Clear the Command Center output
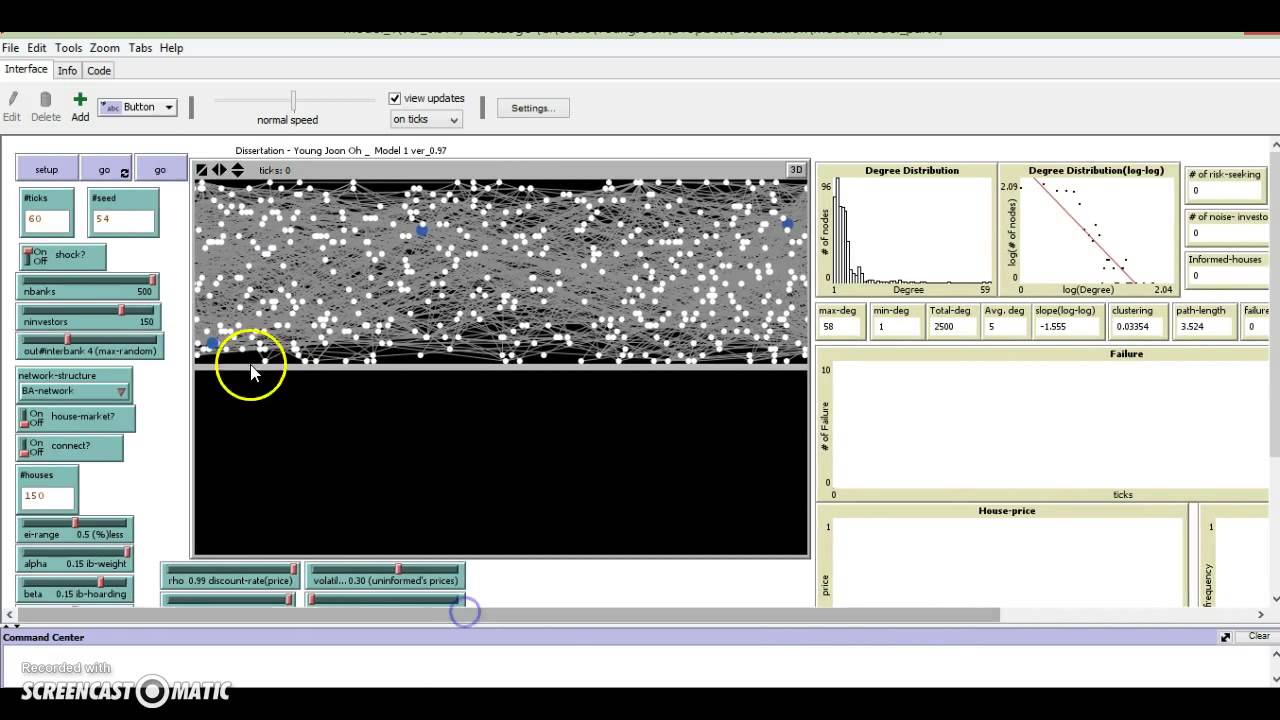Viewport: 1280px width, 720px height. coord(1259,637)
